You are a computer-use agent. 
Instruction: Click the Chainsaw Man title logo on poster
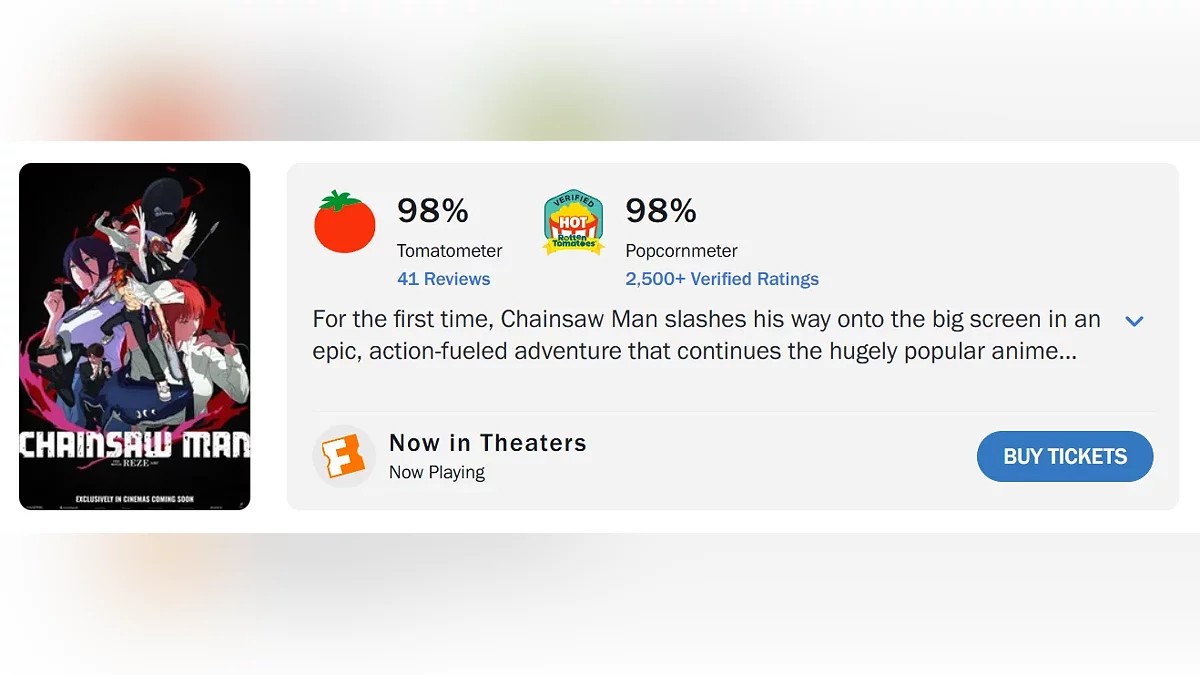pos(135,445)
